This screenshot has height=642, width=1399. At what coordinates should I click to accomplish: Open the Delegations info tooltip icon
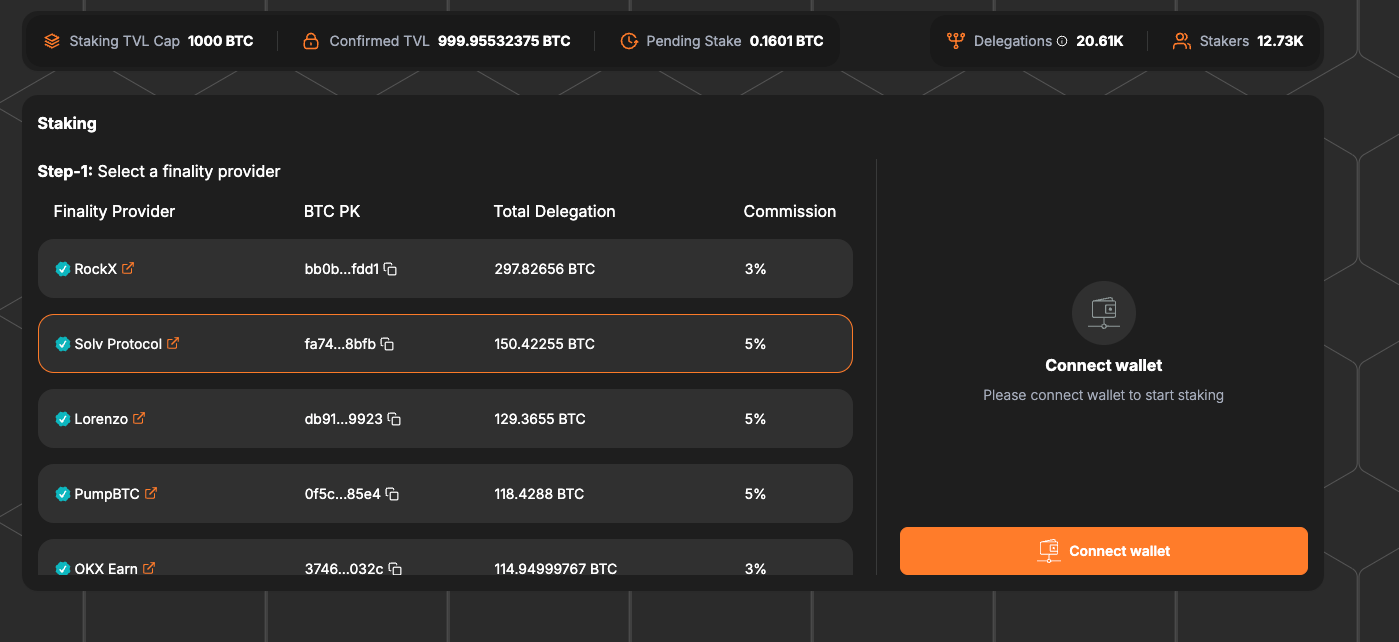(x=1062, y=41)
